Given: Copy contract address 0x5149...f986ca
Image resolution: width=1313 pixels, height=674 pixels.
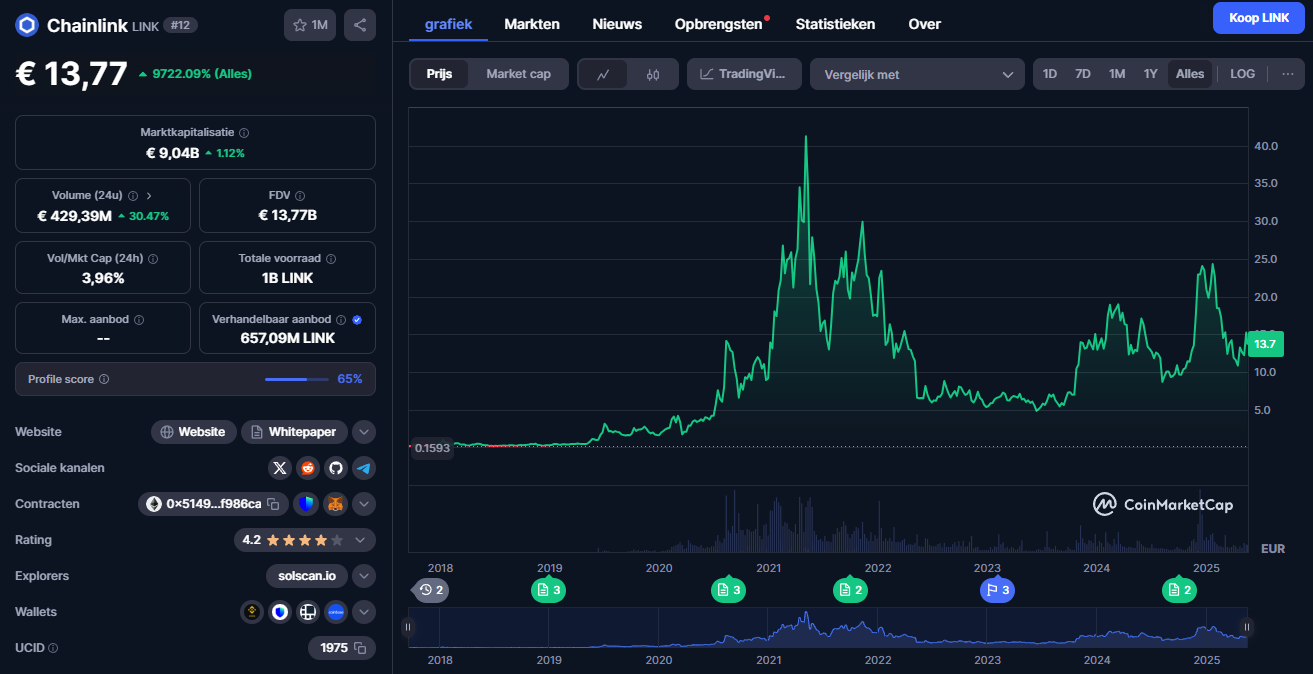Looking at the screenshot, I should 272,504.
